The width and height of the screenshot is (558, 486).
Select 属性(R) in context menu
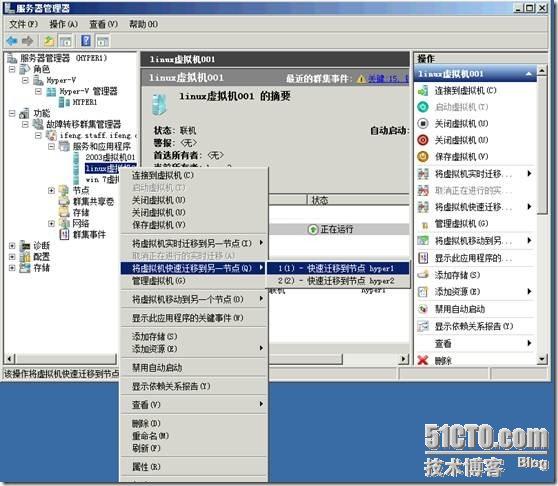pyautogui.click(x=194, y=466)
